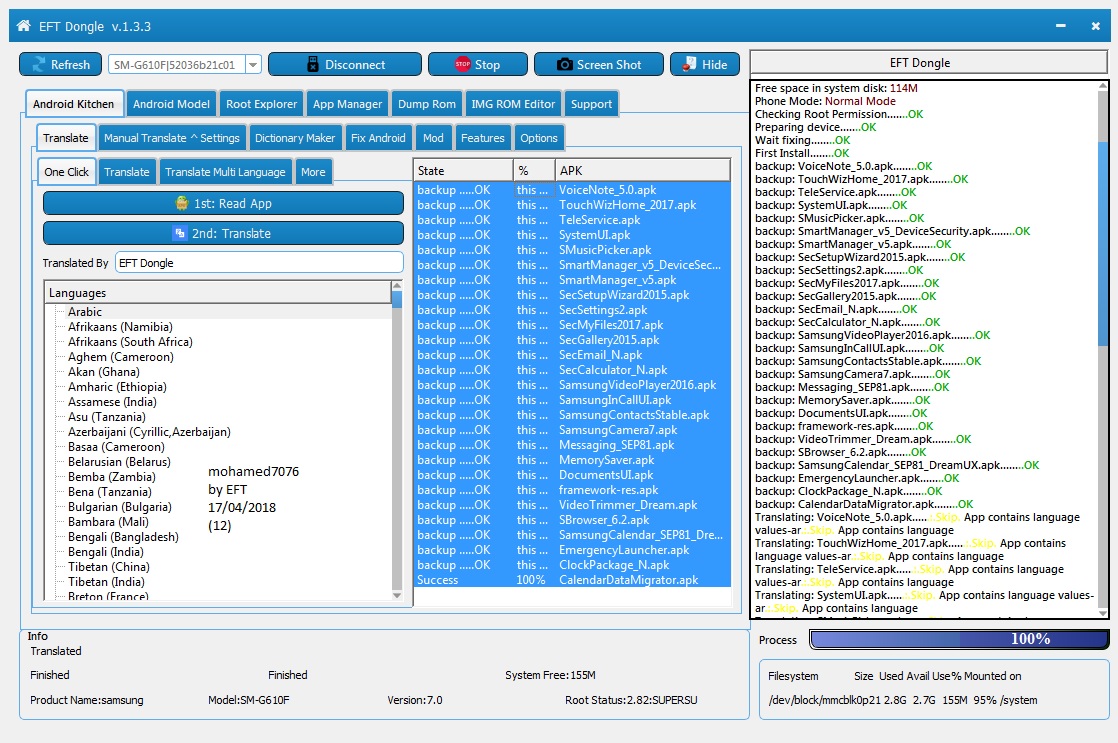Click the red Stop sign icon
Screen dimensions: 1118x743
462,64
